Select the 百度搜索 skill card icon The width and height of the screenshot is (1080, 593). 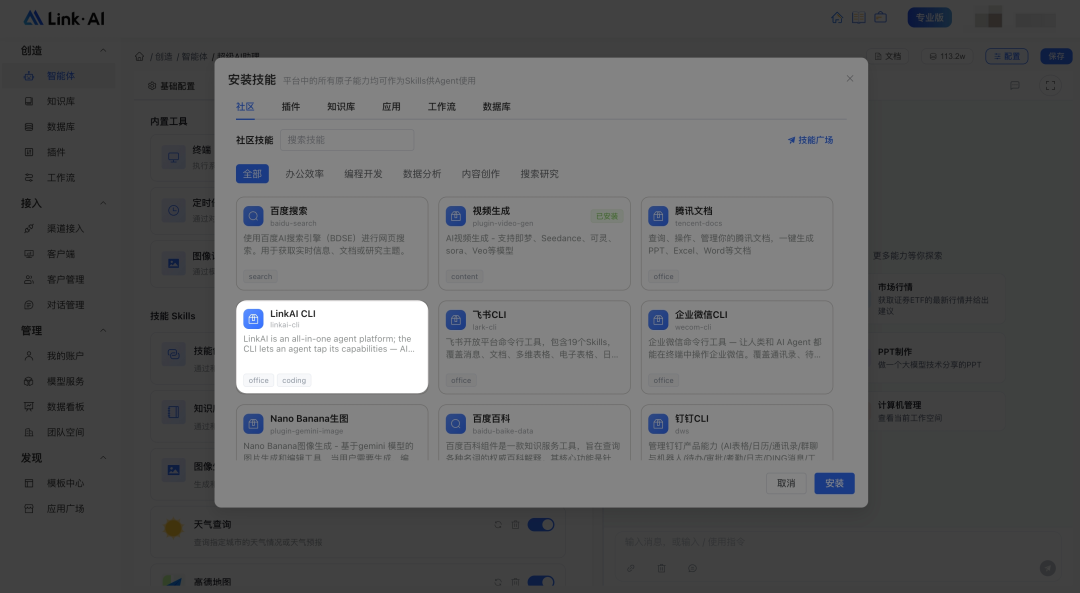point(253,216)
